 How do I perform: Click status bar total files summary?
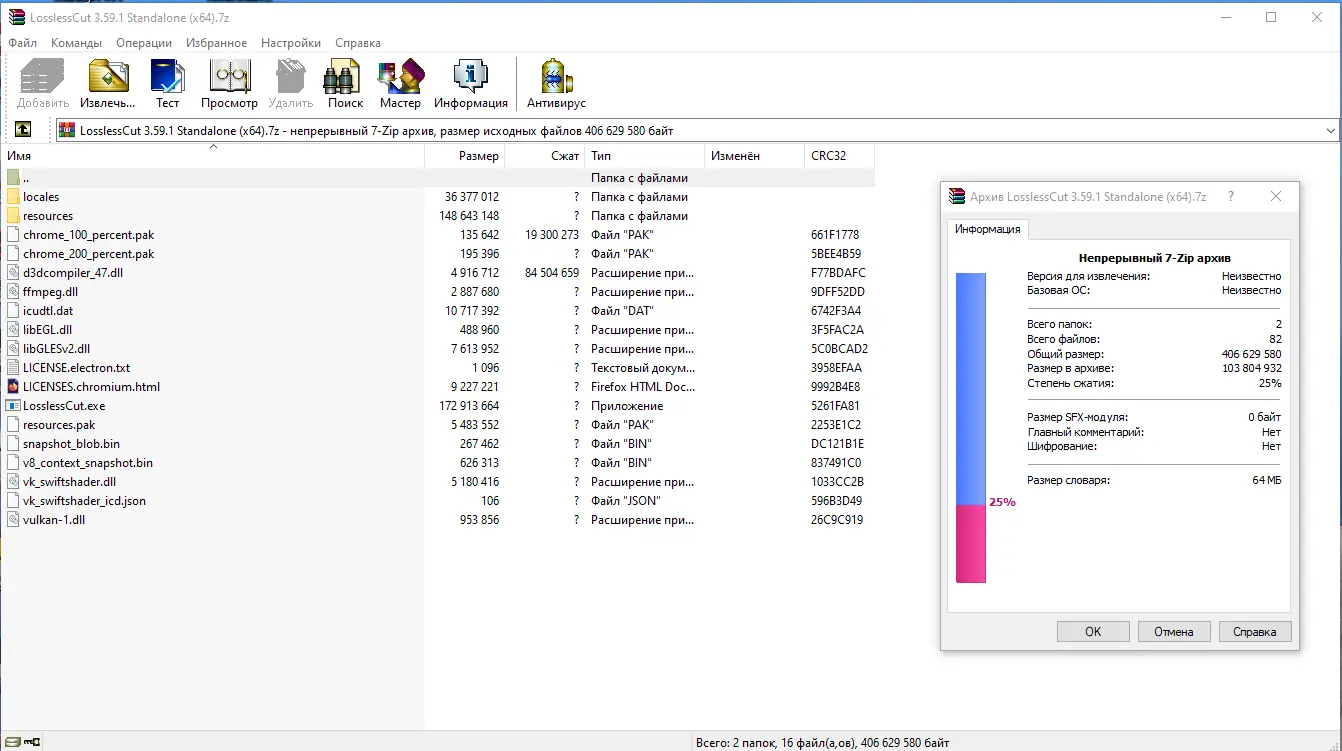[822, 742]
